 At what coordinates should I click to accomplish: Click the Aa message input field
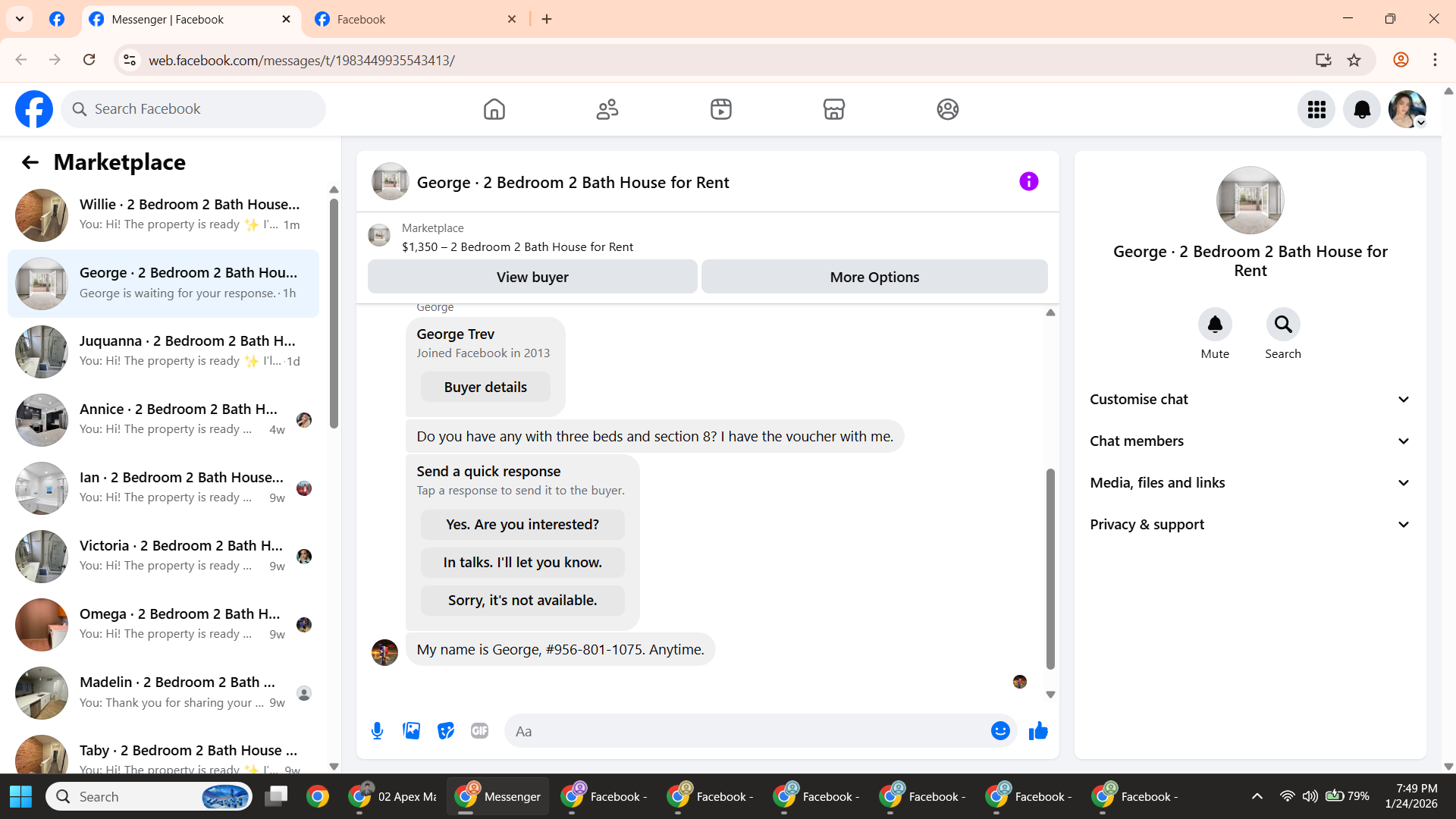click(x=747, y=731)
